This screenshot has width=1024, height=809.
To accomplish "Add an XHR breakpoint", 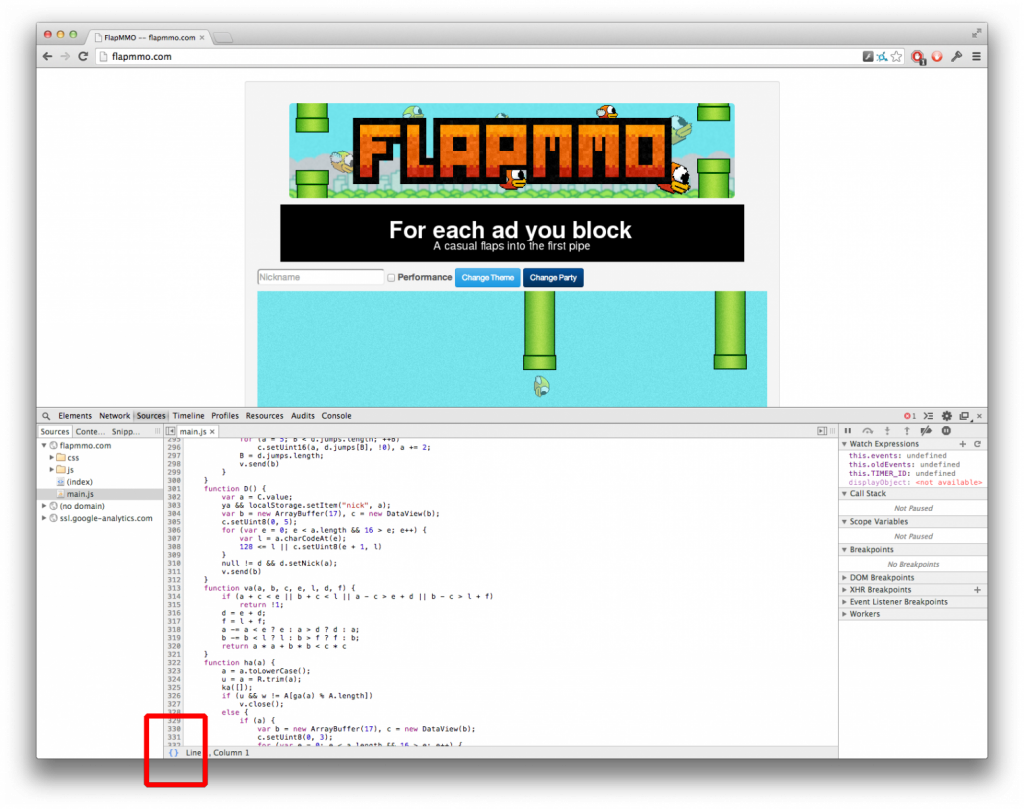I will pos(978,590).
